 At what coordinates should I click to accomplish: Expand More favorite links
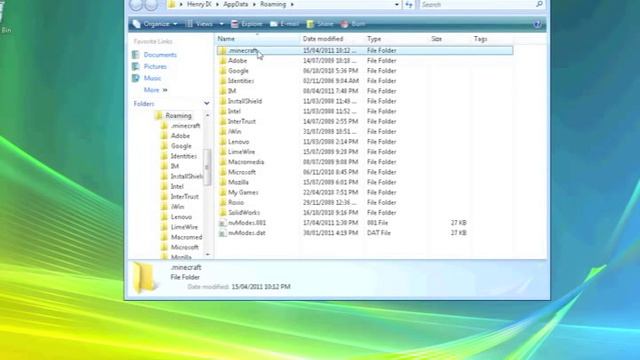pyautogui.click(x=156, y=90)
